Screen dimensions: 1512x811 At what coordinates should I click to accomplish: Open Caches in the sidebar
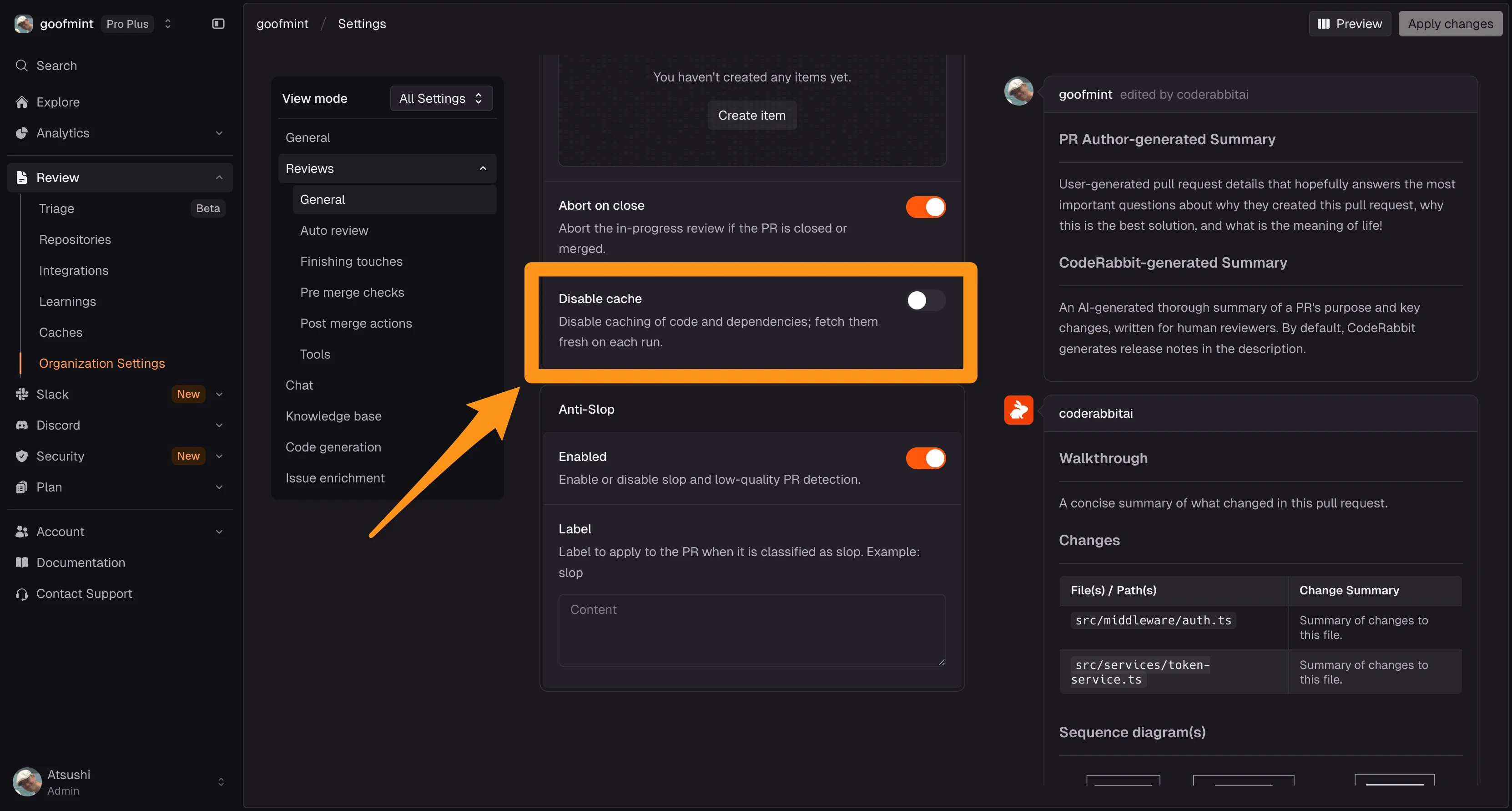[x=60, y=332]
